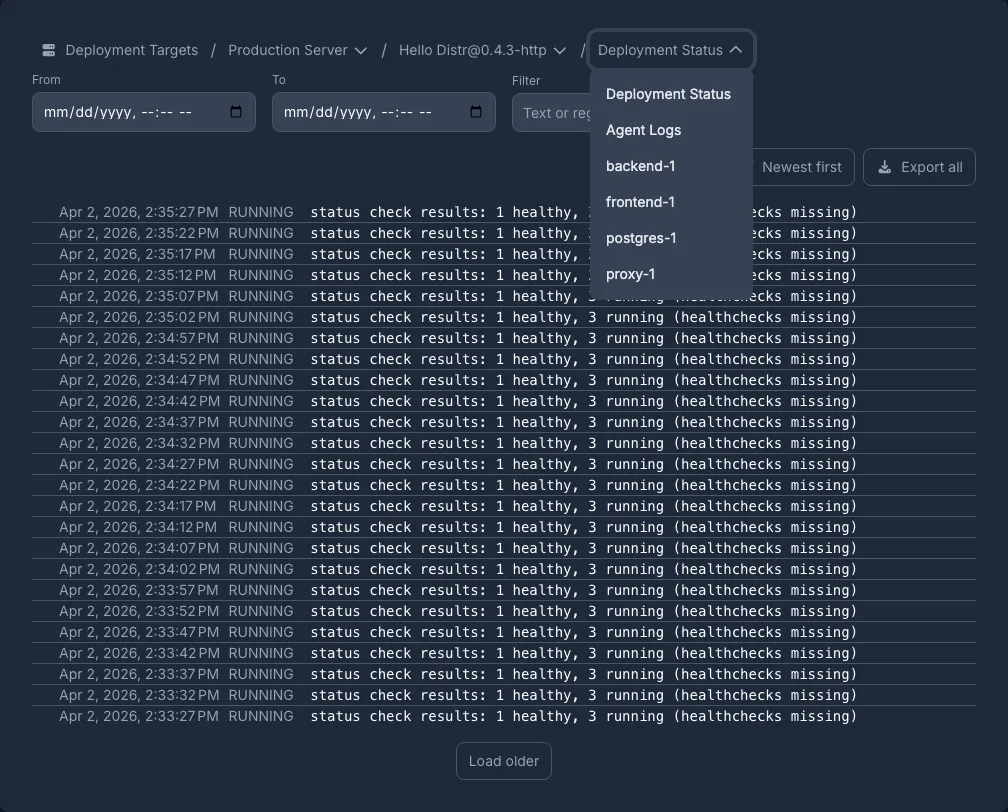Viewport: 1008px width, 812px height.
Task: Choose frontend-1 in the dropdown list
Action: (x=640, y=202)
